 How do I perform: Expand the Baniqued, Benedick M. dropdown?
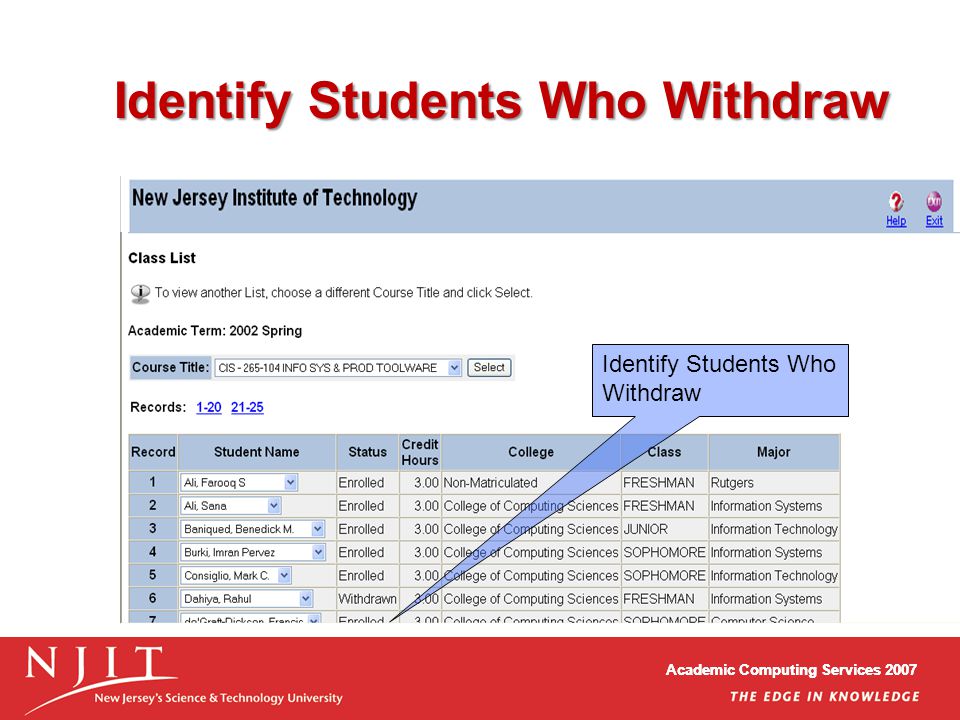click(x=318, y=529)
